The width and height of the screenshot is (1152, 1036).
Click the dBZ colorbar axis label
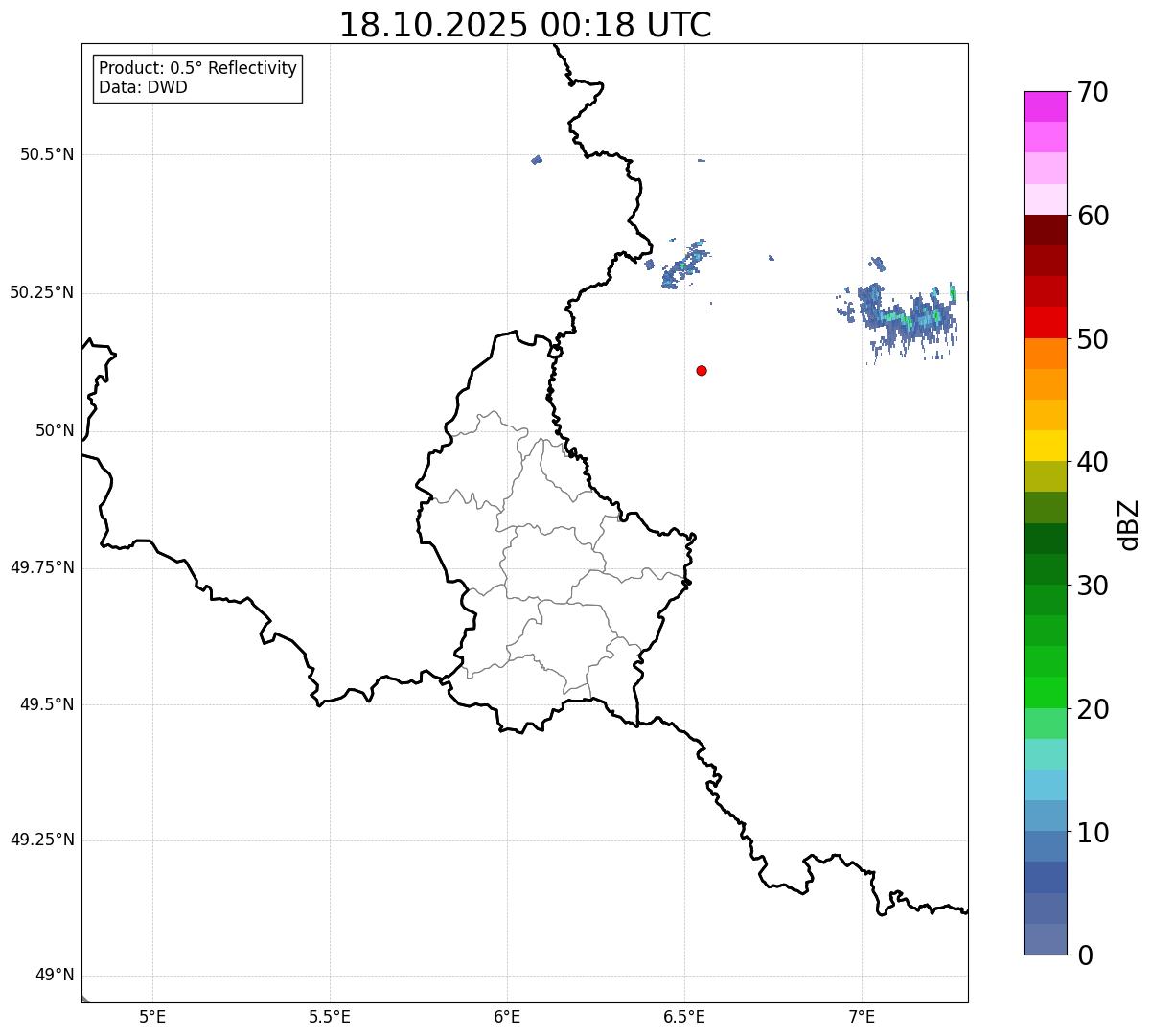coord(1130,524)
